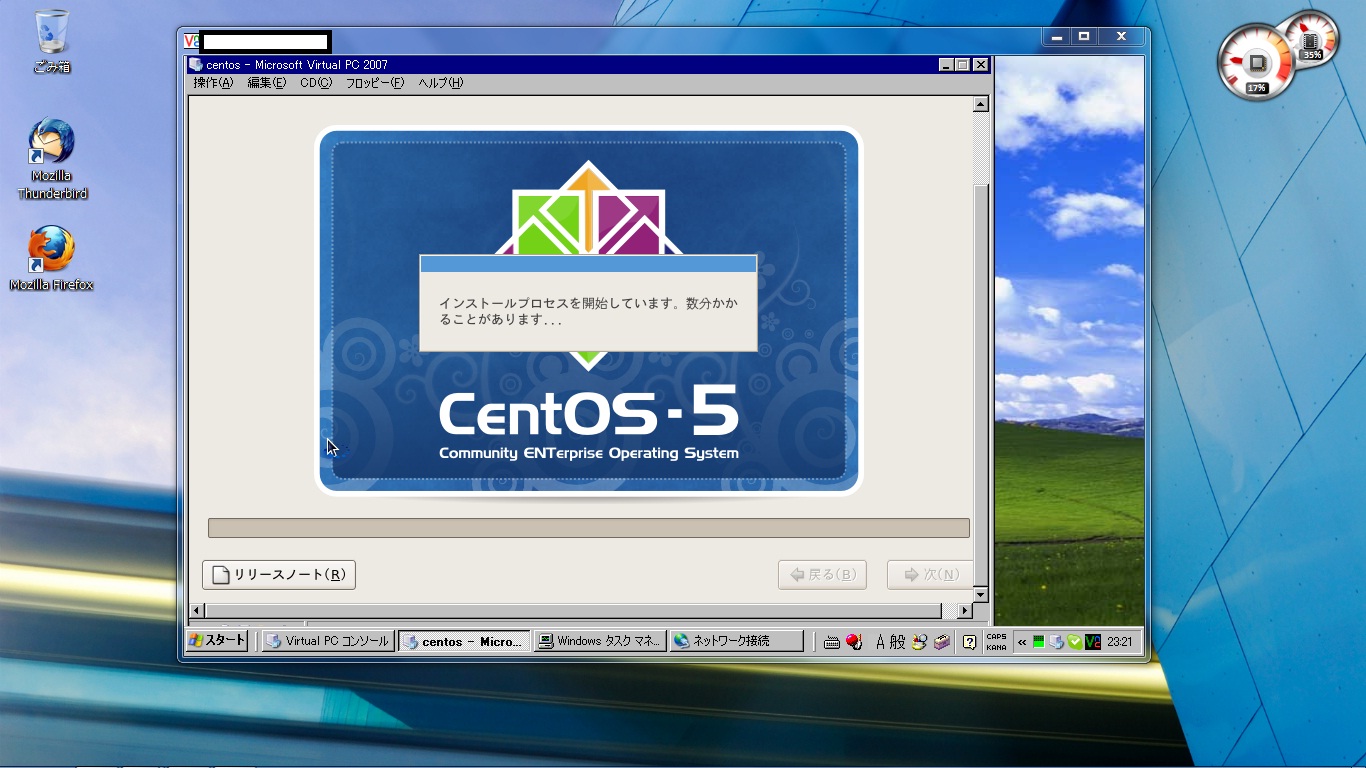Click the 戻る(B) back button
Screen dimensions: 1366x768
coord(822,575)
